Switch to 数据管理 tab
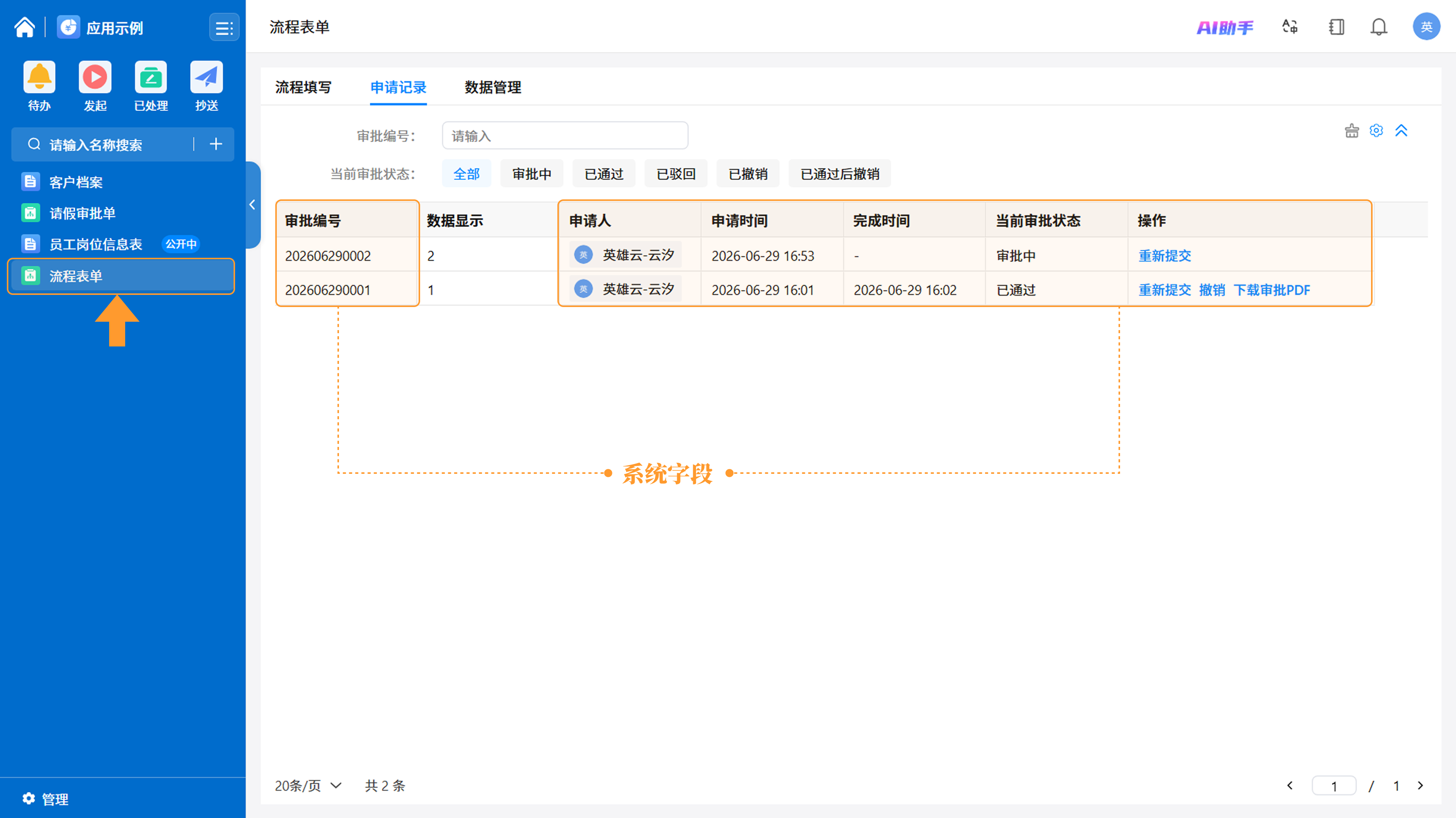Viewport: 1456px width, 818px height. 493,87
